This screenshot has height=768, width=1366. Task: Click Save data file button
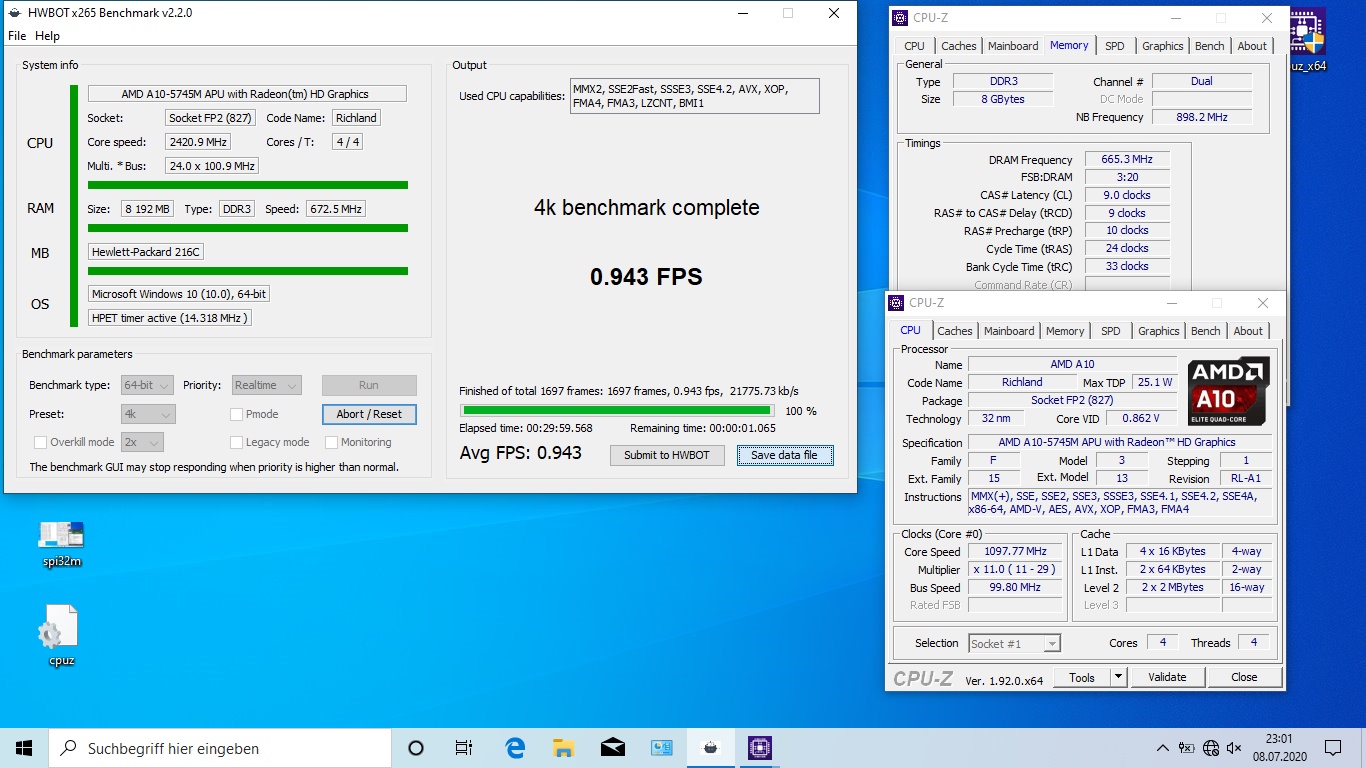(785, 455)
